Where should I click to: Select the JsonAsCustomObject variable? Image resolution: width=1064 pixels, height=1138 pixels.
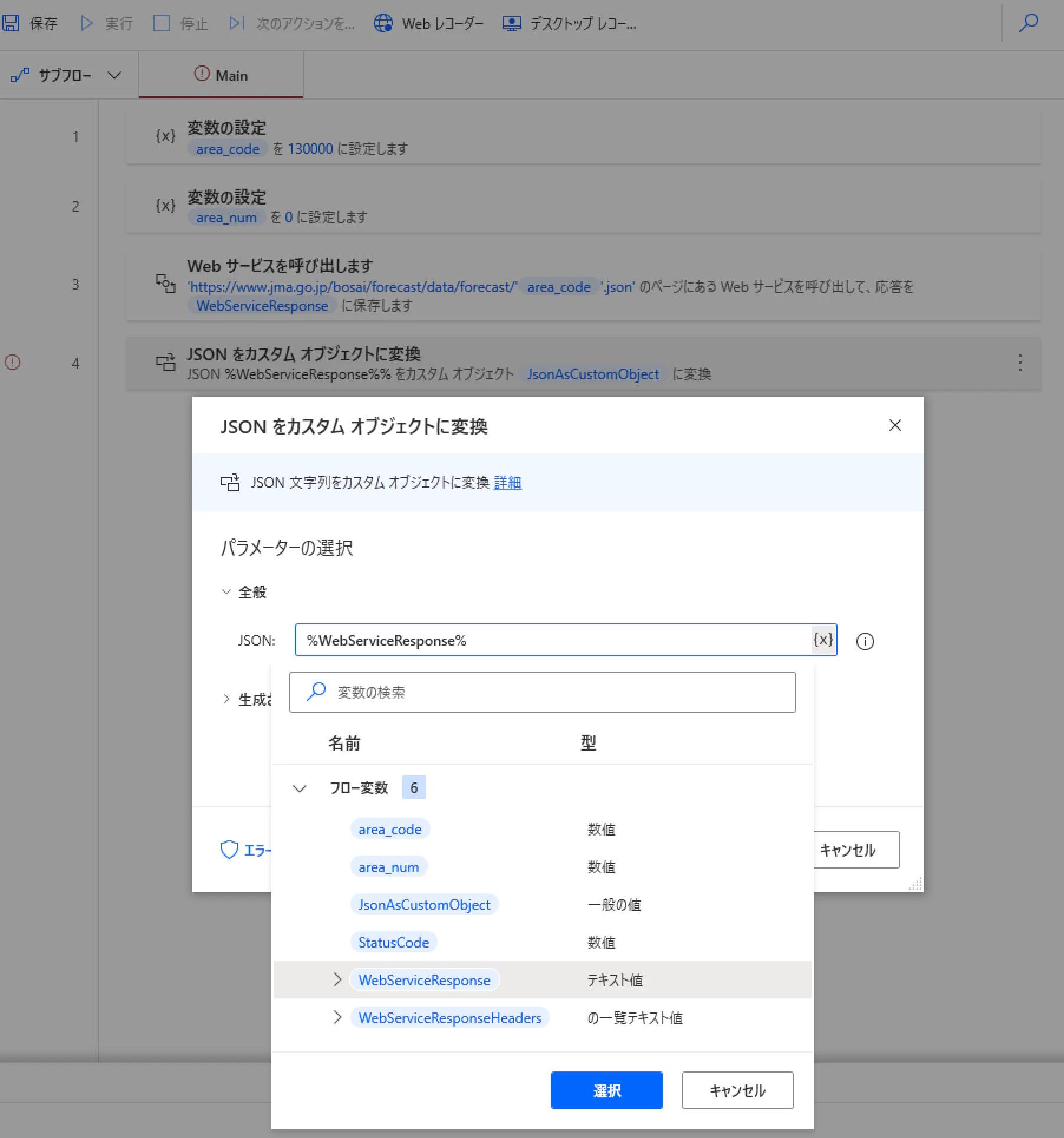point(424,905)
